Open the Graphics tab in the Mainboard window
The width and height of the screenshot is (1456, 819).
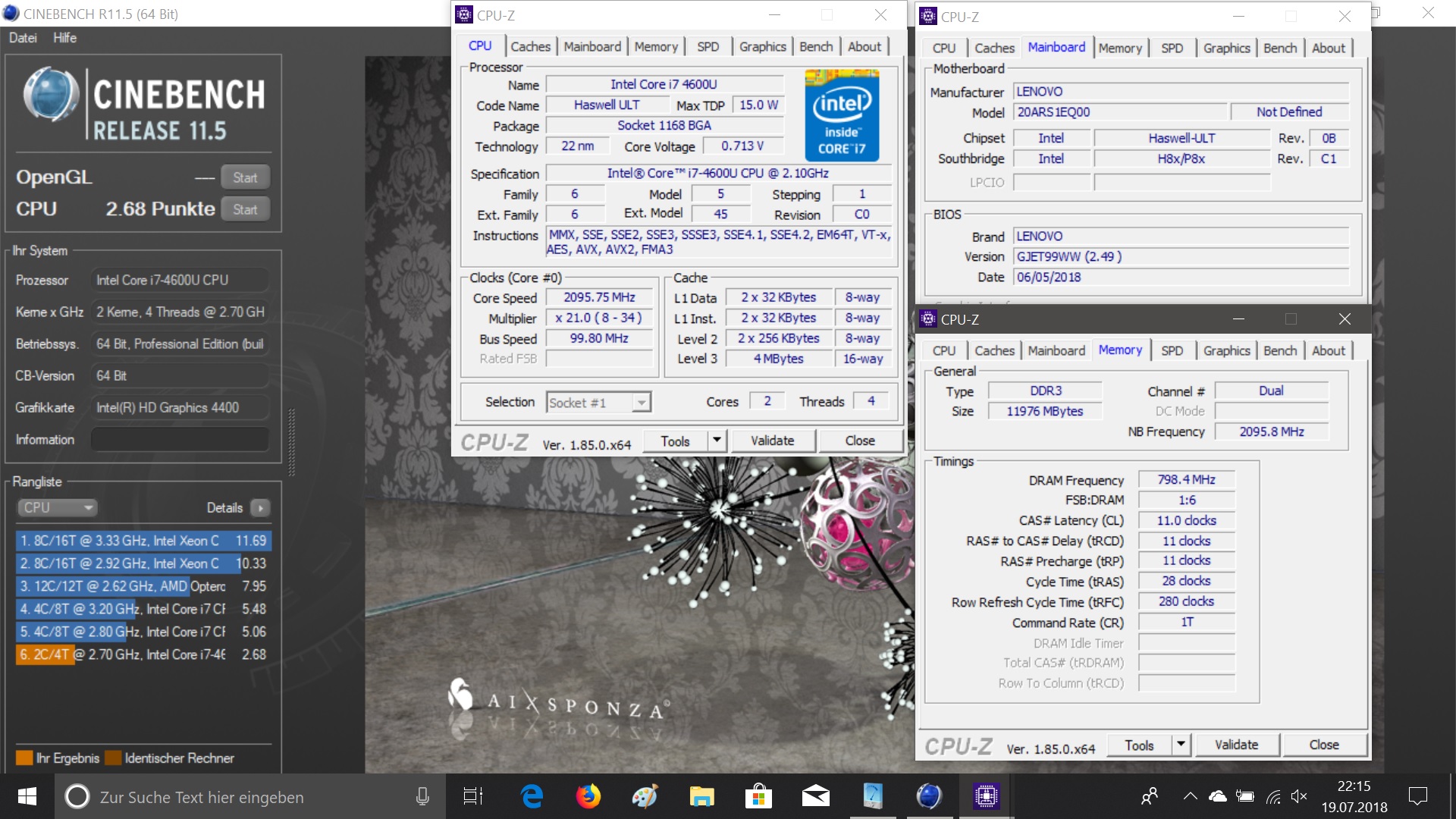click(x=1226, y=48)
